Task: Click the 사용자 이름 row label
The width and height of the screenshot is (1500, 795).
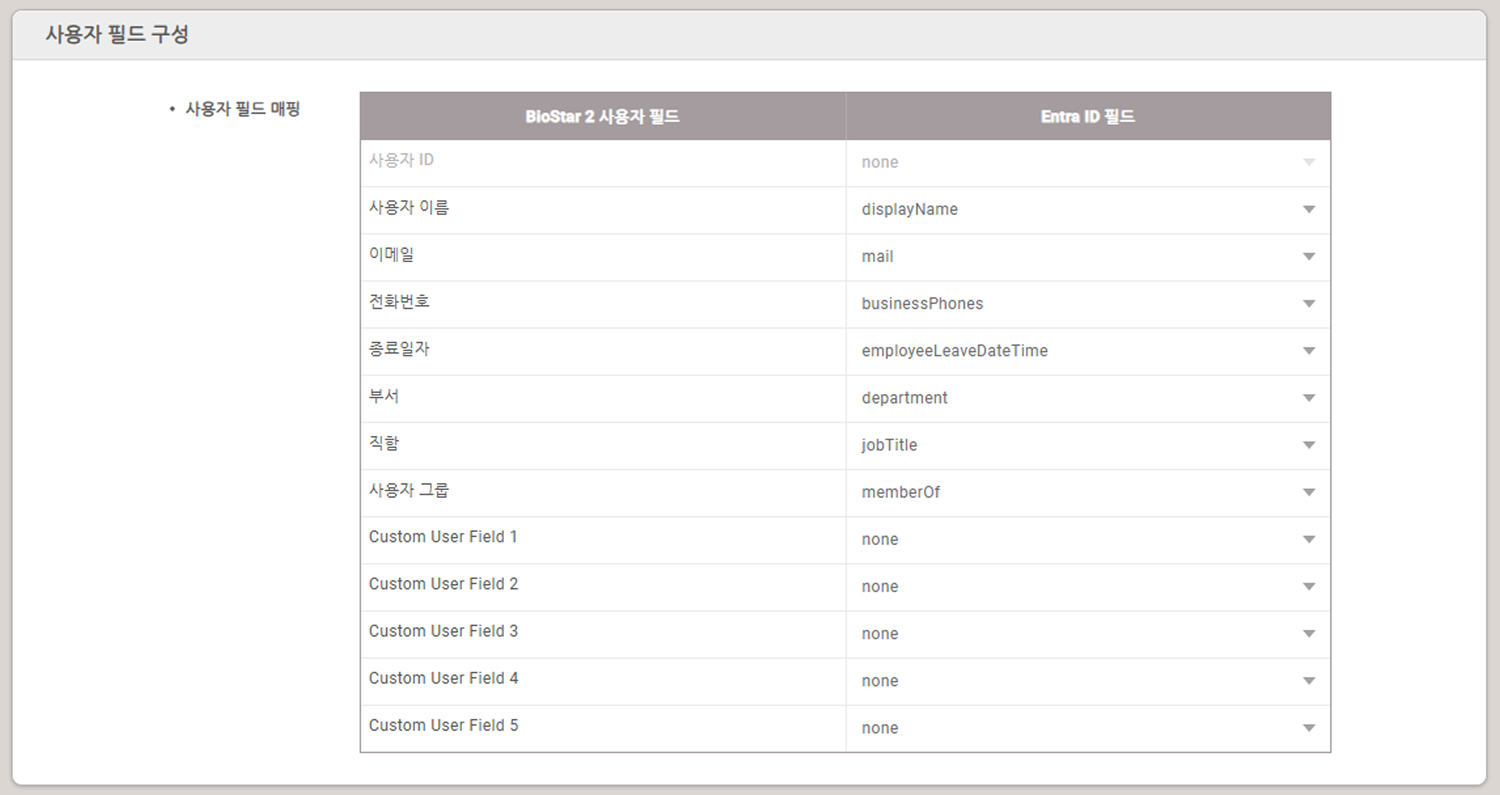Action: [409, 208]
